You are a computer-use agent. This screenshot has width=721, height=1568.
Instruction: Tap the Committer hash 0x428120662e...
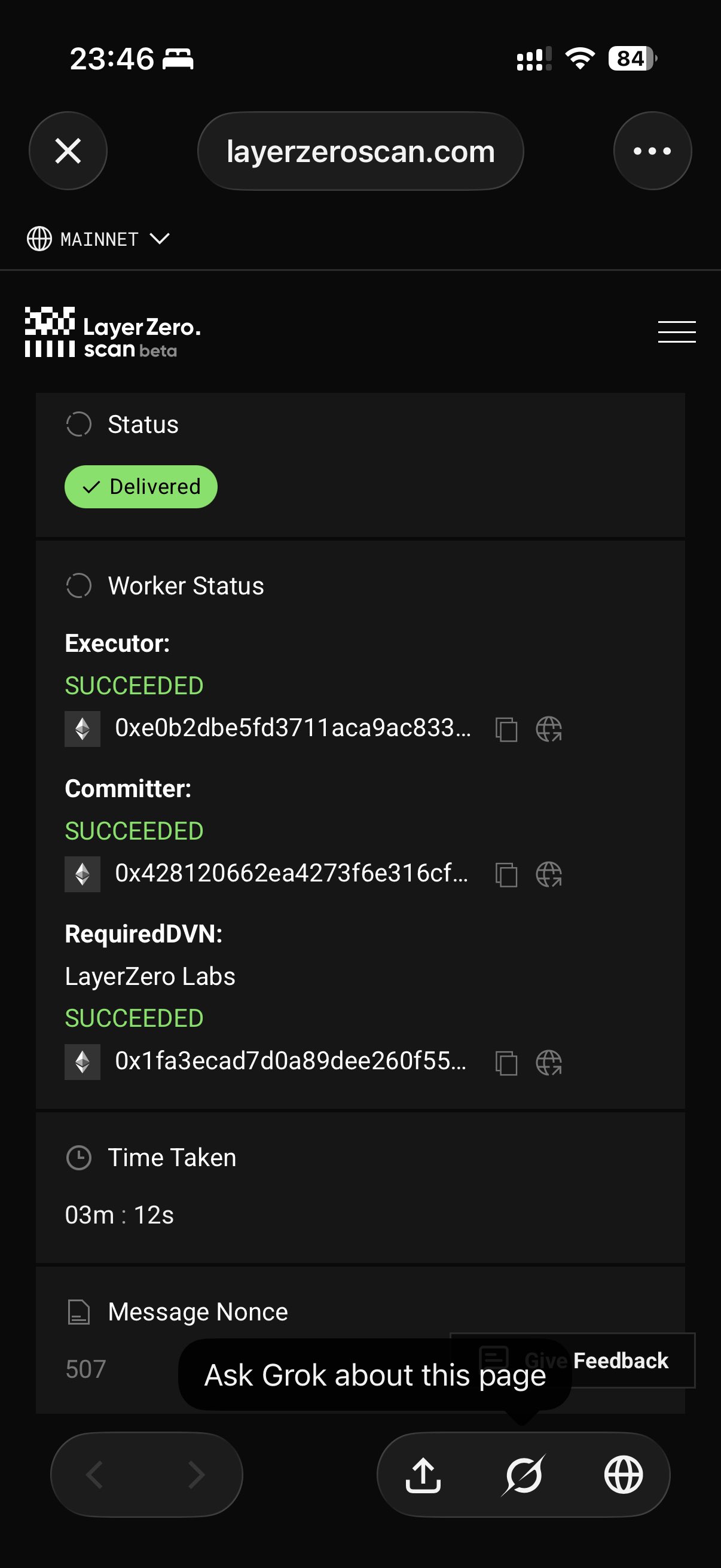point(291,874)
